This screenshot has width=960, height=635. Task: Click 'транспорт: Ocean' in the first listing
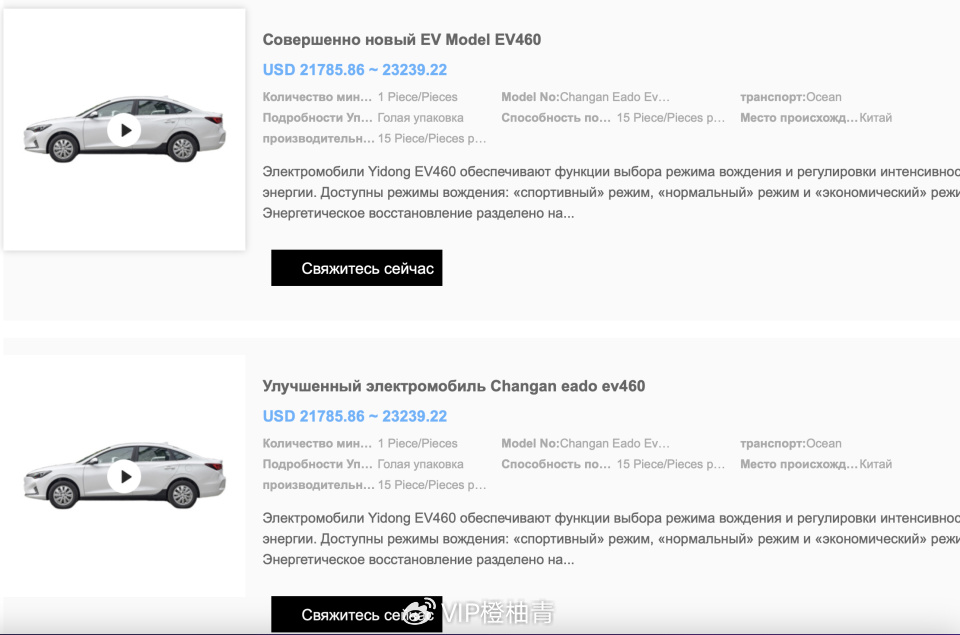[790, 97]
